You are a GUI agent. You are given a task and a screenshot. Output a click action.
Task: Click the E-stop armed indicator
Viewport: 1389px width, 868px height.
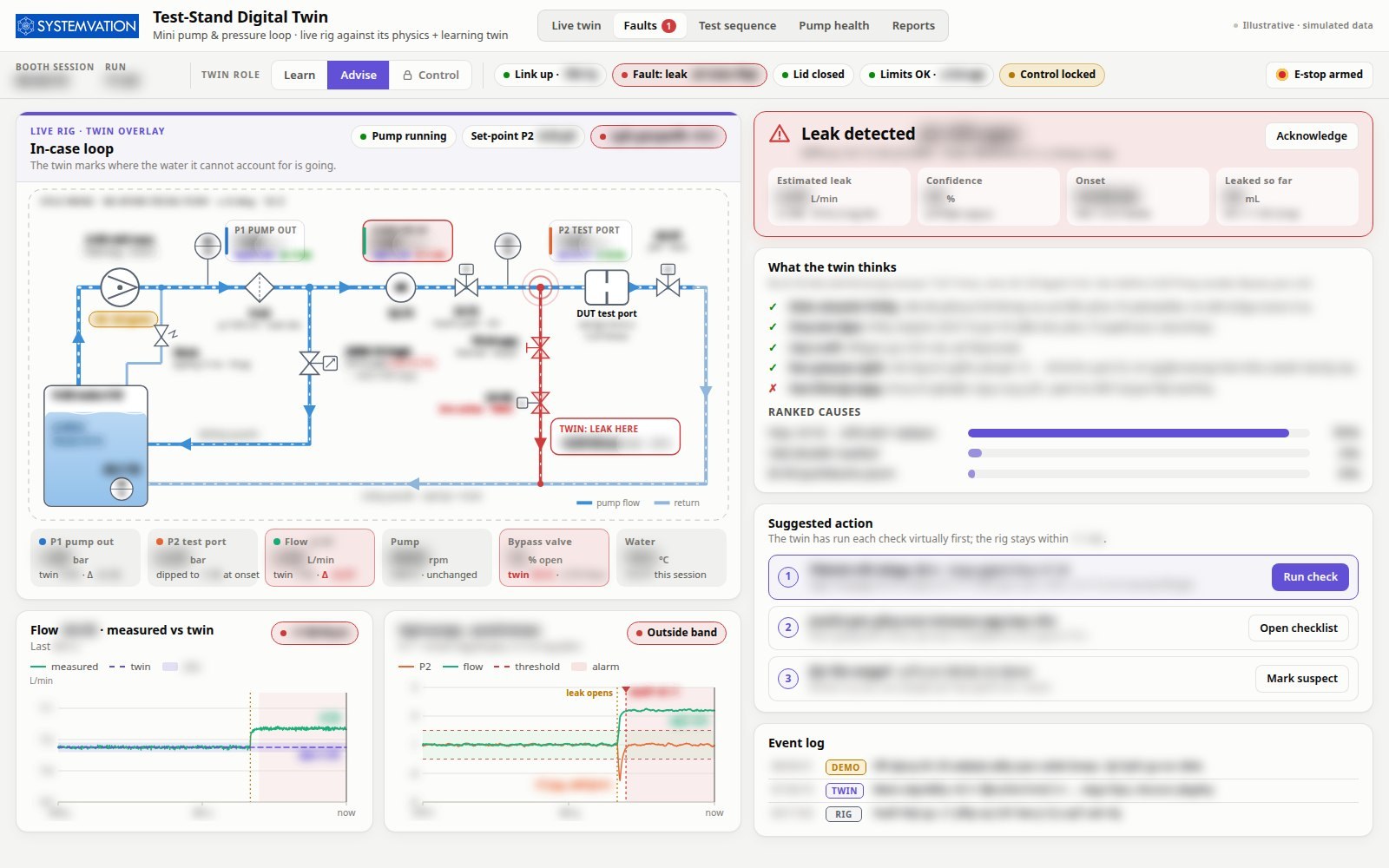coord(1320,75)
